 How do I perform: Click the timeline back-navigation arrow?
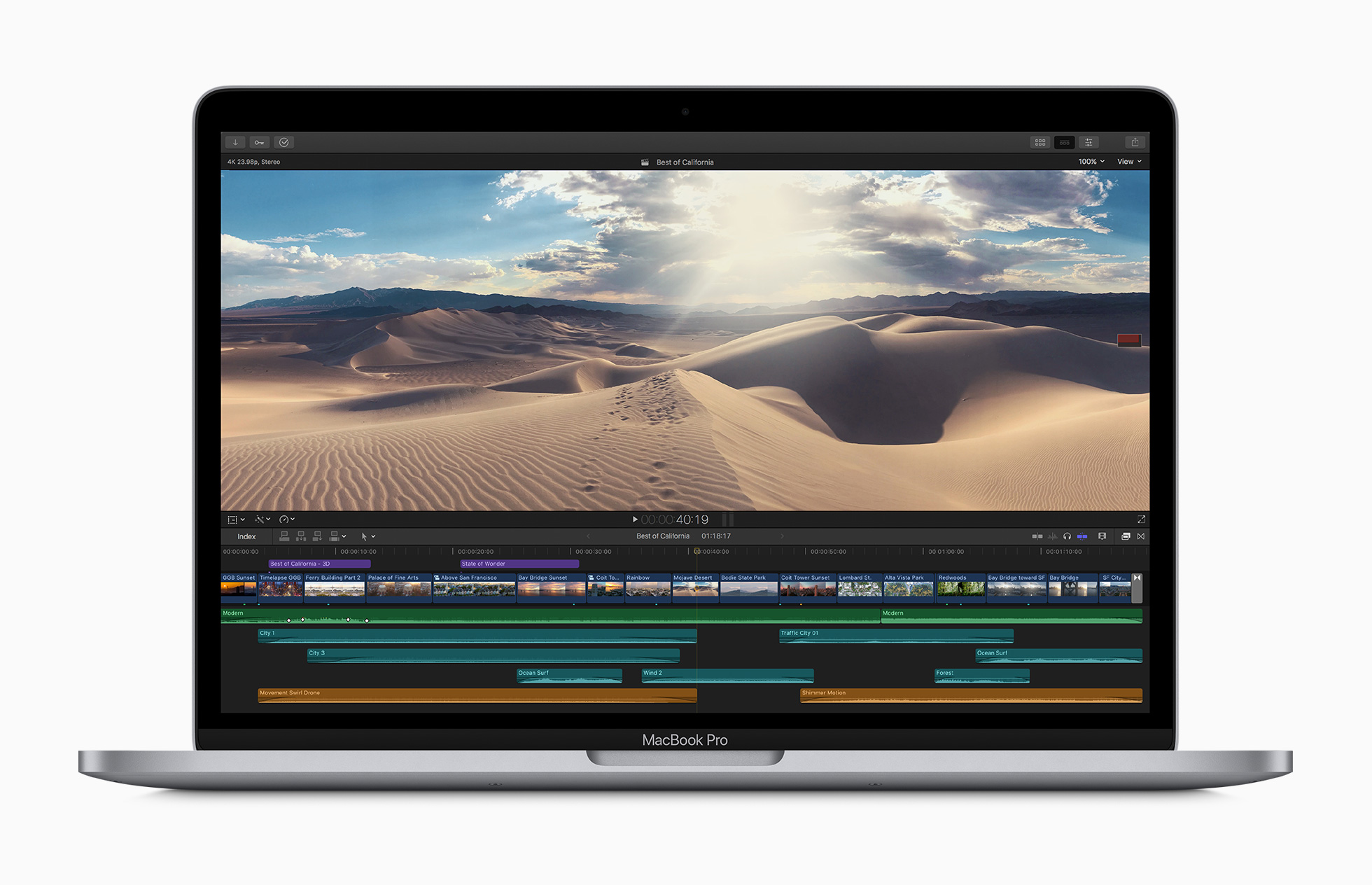pos(588,536)
